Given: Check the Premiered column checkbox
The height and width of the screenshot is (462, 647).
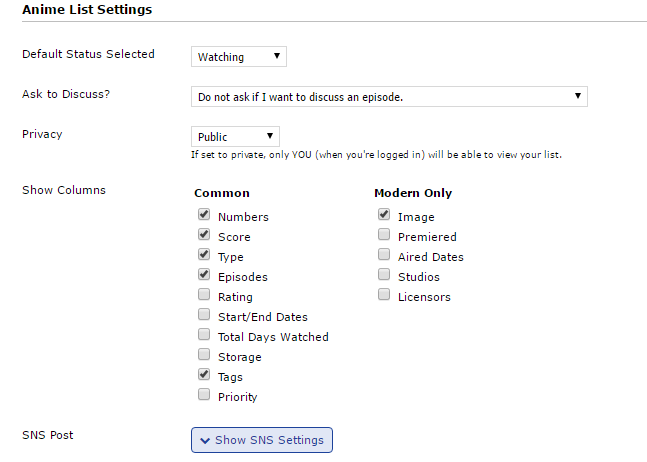Looking at the screenshot, I should (x=384, y=235).
